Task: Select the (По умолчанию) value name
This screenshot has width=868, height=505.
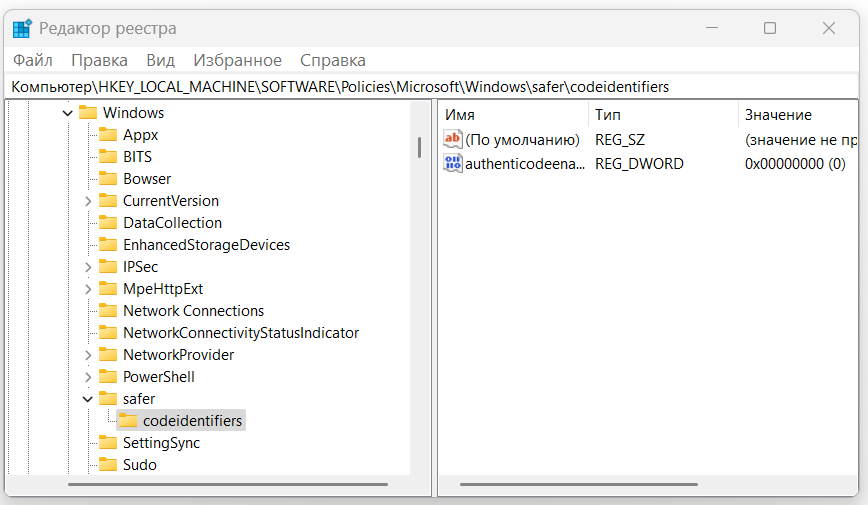Action: pyautogui.click(x=522, y=140)
